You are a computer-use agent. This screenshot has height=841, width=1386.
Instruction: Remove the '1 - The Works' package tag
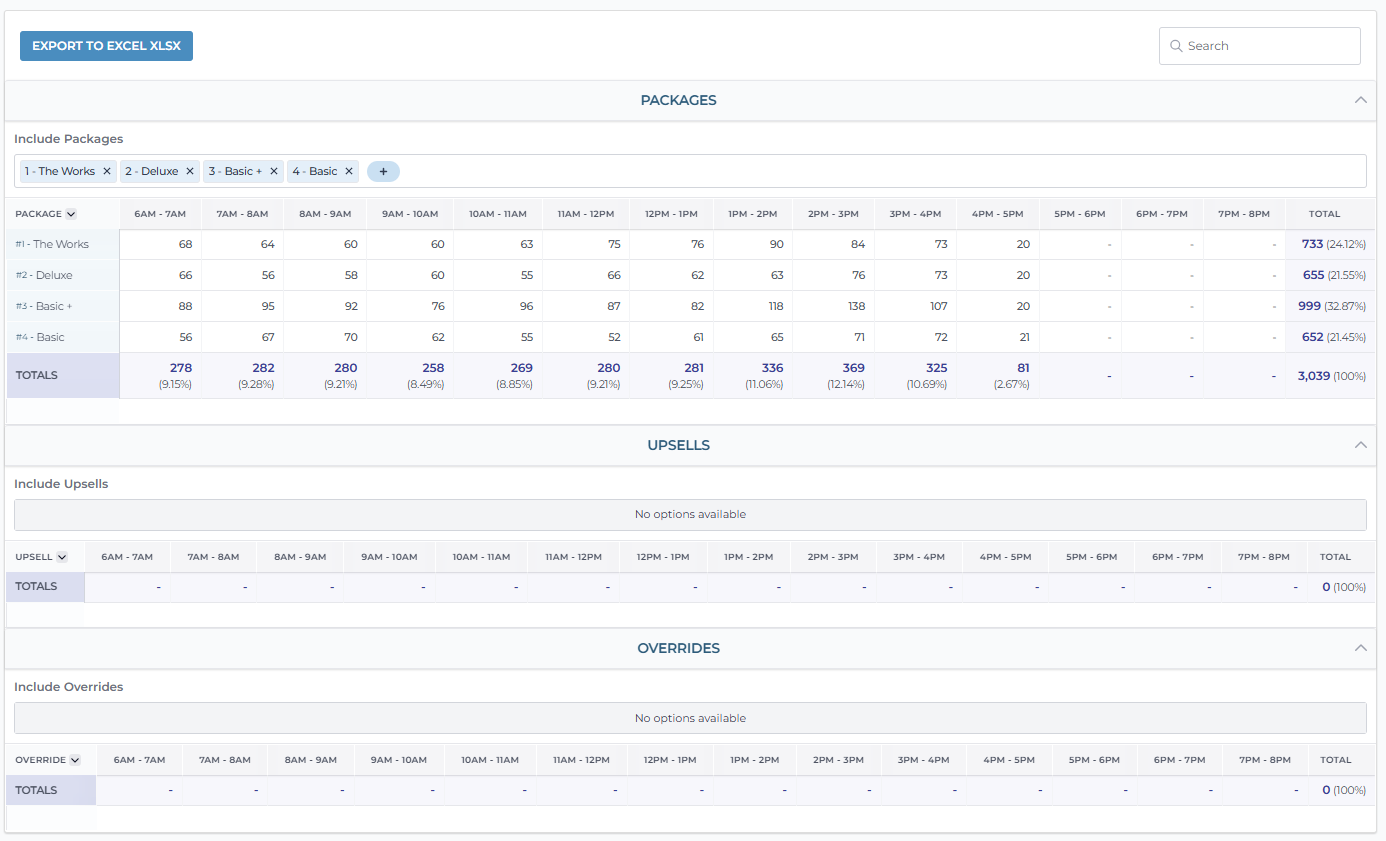point(107,171)
